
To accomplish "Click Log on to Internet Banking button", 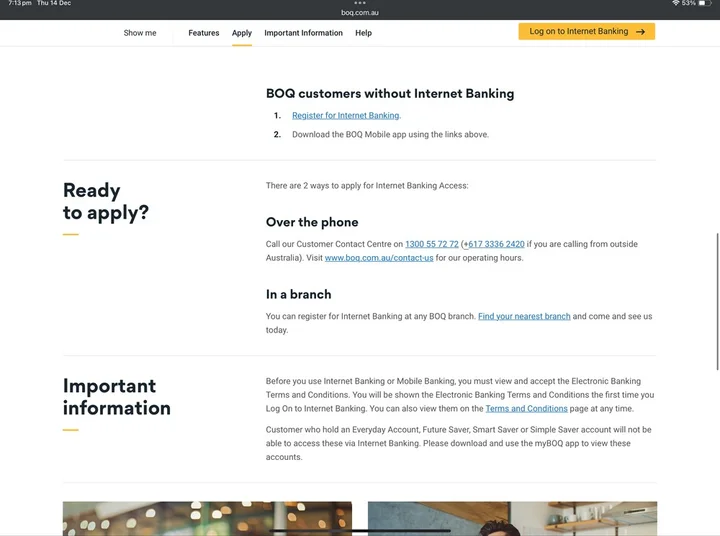I will [x=586, y=31].
